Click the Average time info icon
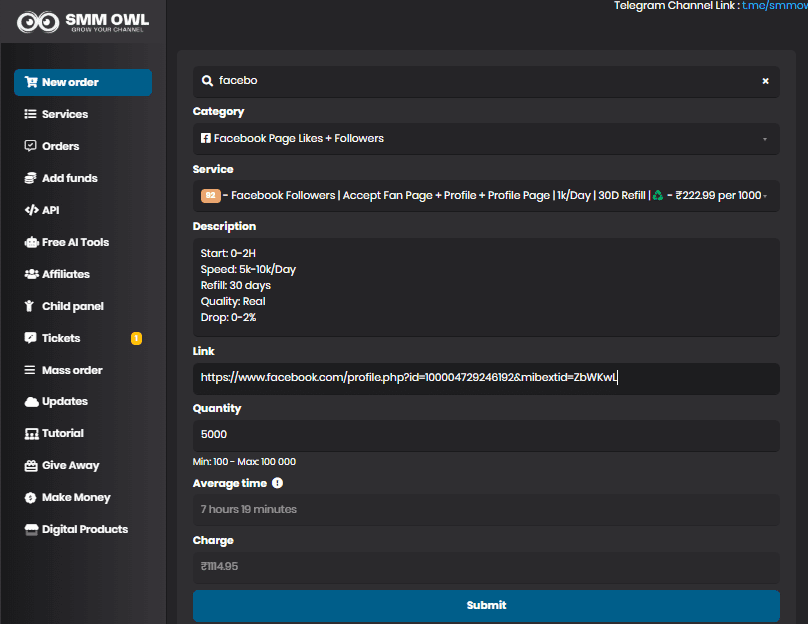The width and height of the screenshot is (808, 624). pyautogui.click(x=277, y=483)
